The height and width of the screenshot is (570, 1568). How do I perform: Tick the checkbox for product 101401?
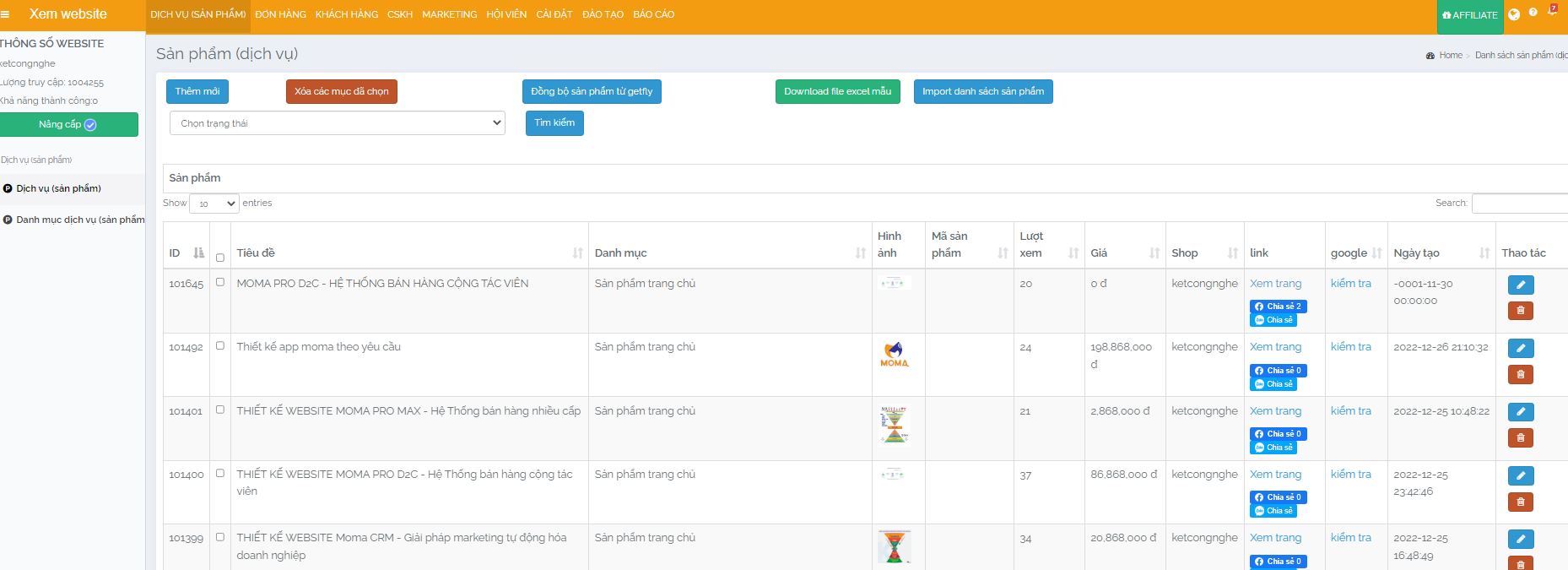pyautogui.click(x=220, y=410)
